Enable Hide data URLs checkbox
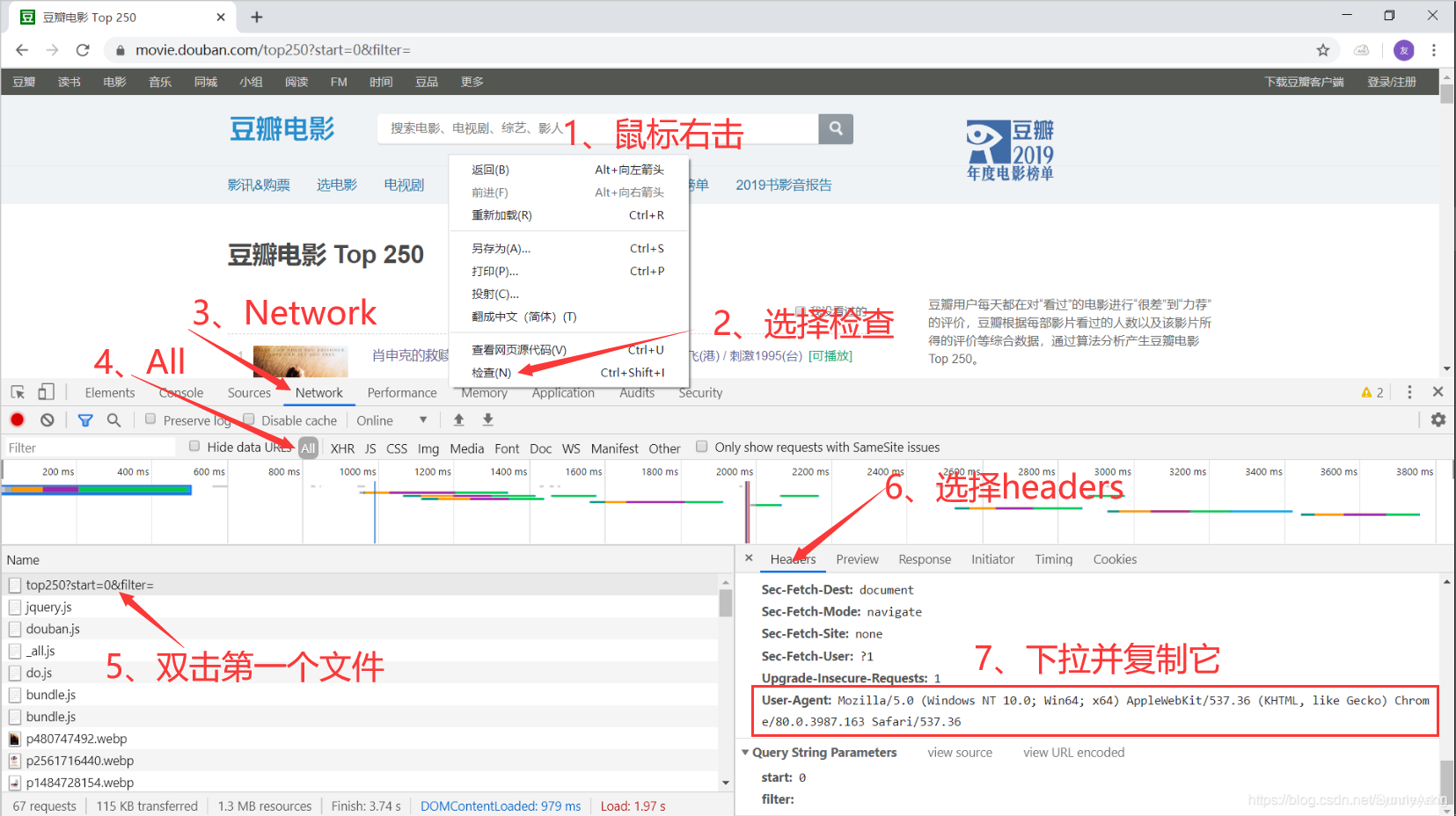Screen dimensions: 1456x816 (x=194, y=447)
